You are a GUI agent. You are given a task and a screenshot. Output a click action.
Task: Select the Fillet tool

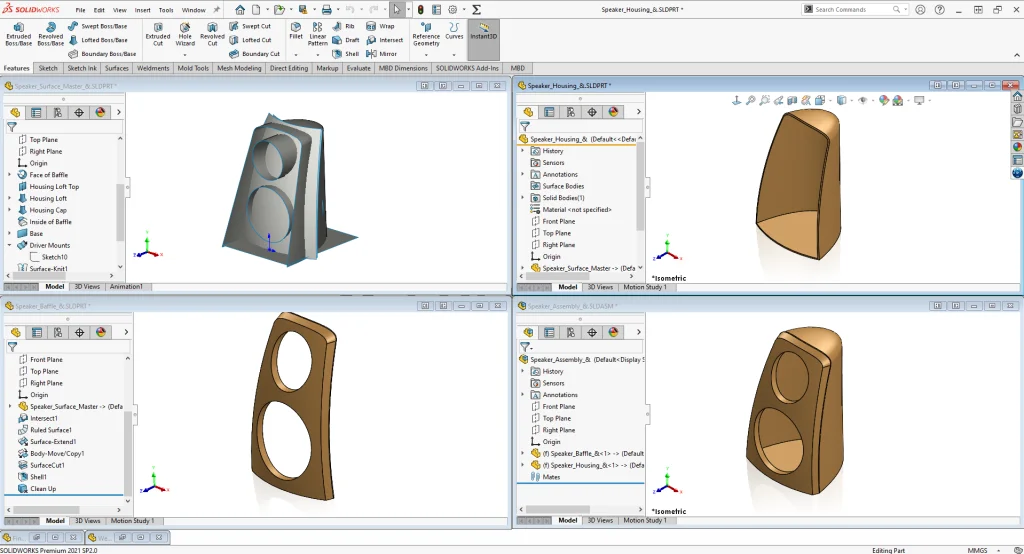[x=296, y=32]
